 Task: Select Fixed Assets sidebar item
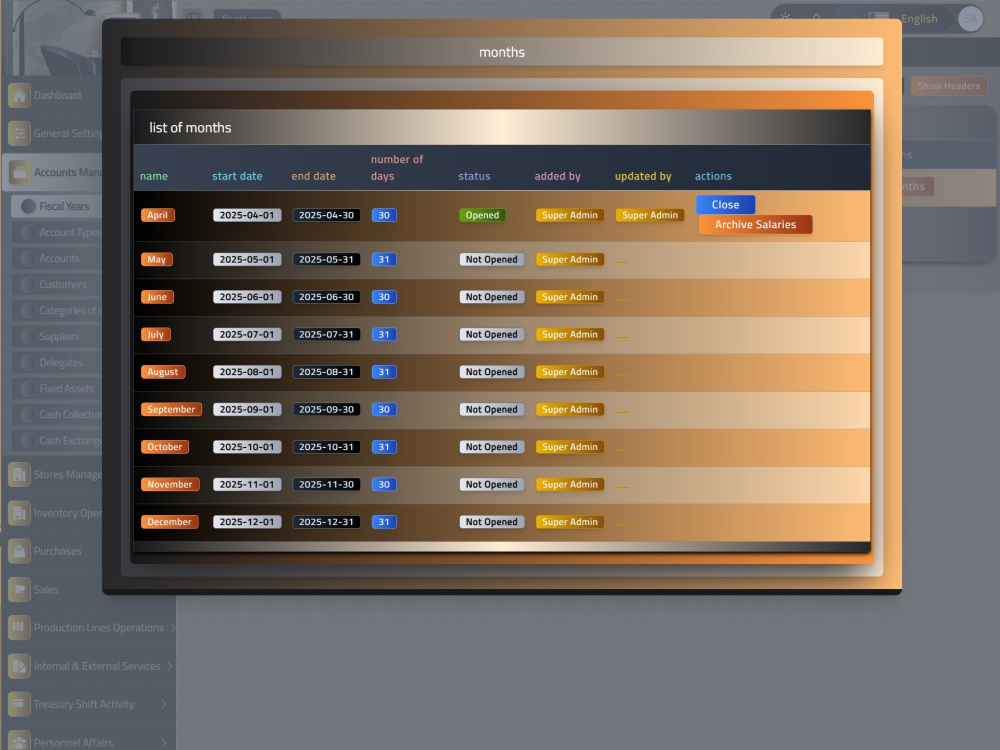[57, 388]
